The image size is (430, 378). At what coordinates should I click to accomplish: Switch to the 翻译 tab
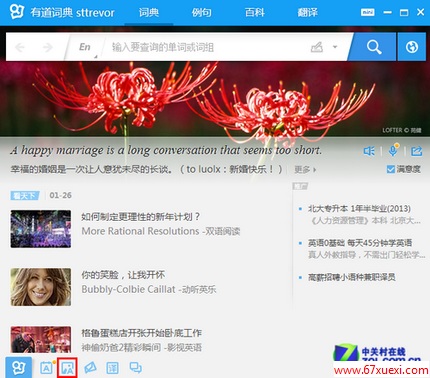pyautogui.click(x=307, y=13)
